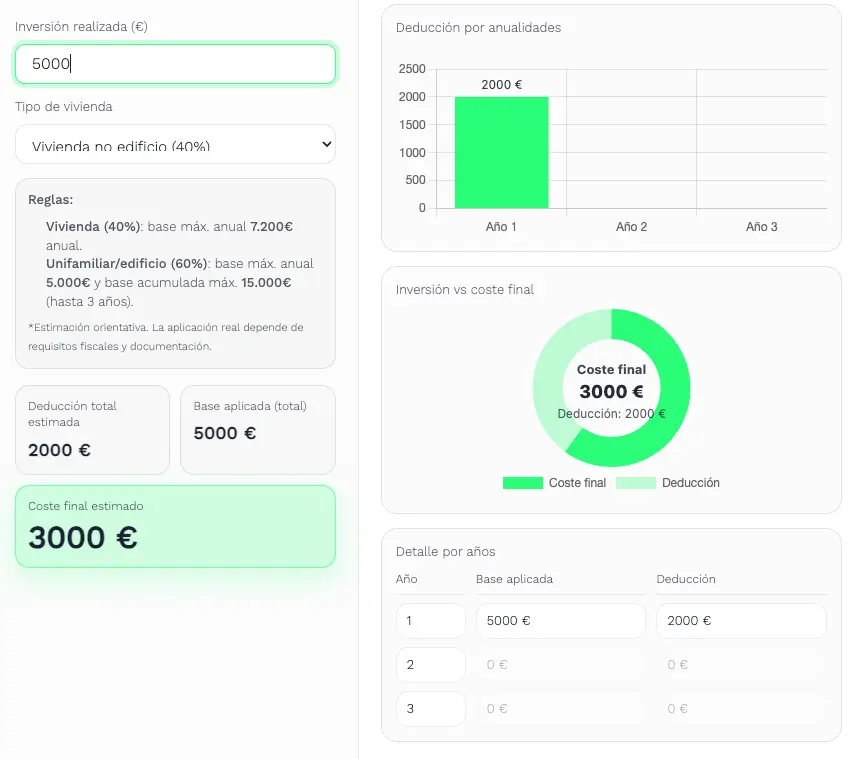Click year 1 Deducción 2000 € field
Screen dimensions: 856x759
(x=741, y=621)
